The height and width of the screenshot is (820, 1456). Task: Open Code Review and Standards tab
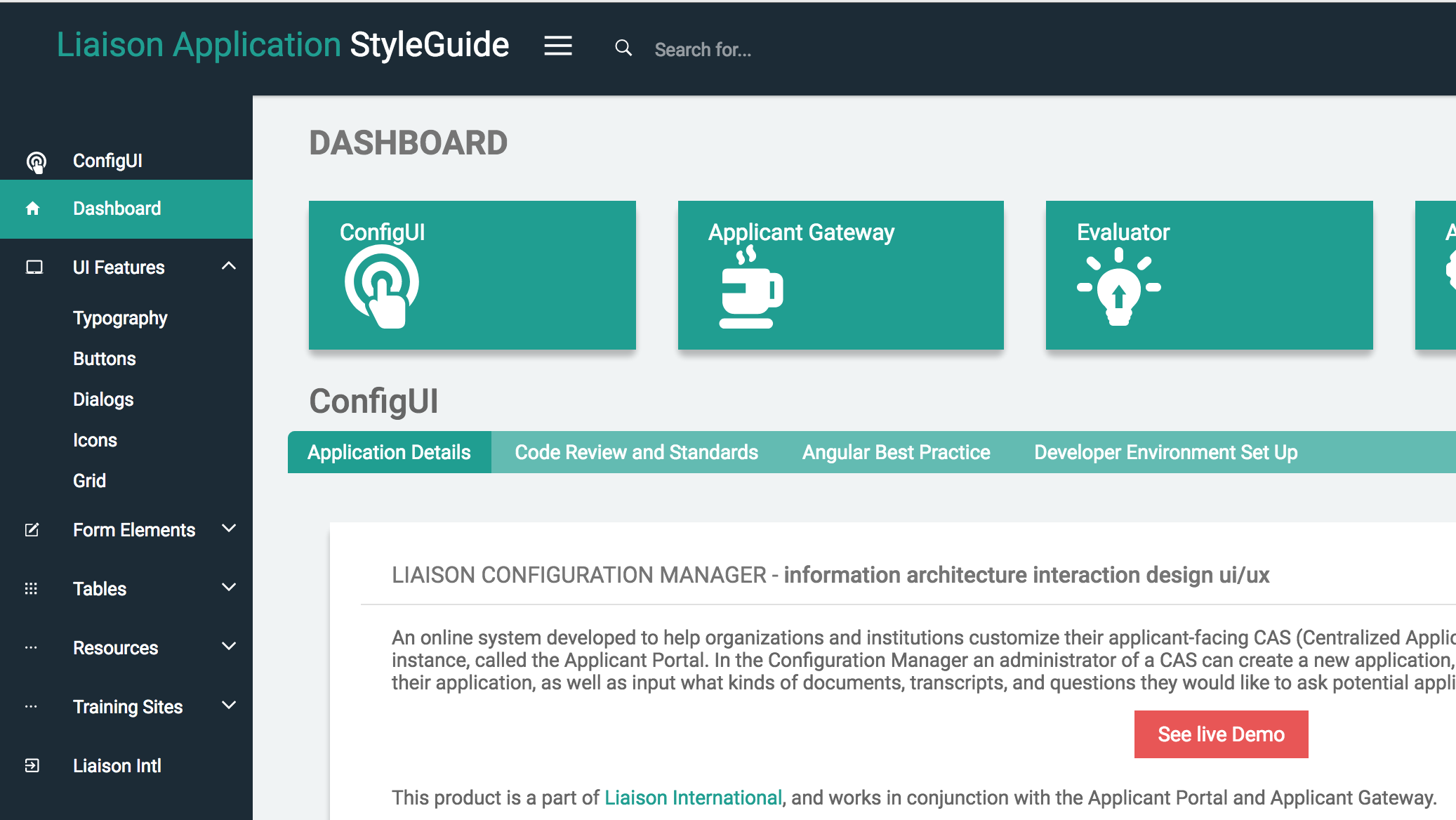tap(637, 452)
